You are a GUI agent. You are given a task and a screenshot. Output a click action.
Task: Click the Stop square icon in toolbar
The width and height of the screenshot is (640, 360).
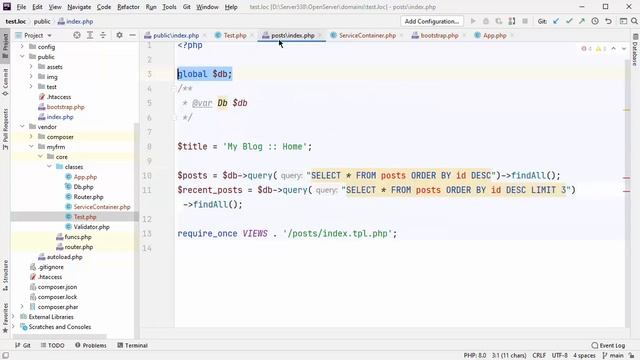coord(525,21)
